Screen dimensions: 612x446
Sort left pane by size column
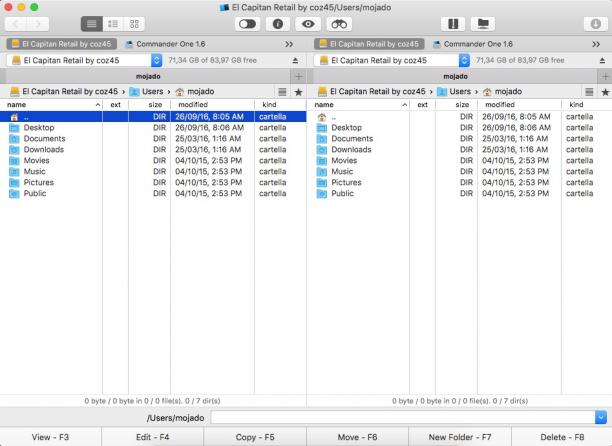(149, 105)
